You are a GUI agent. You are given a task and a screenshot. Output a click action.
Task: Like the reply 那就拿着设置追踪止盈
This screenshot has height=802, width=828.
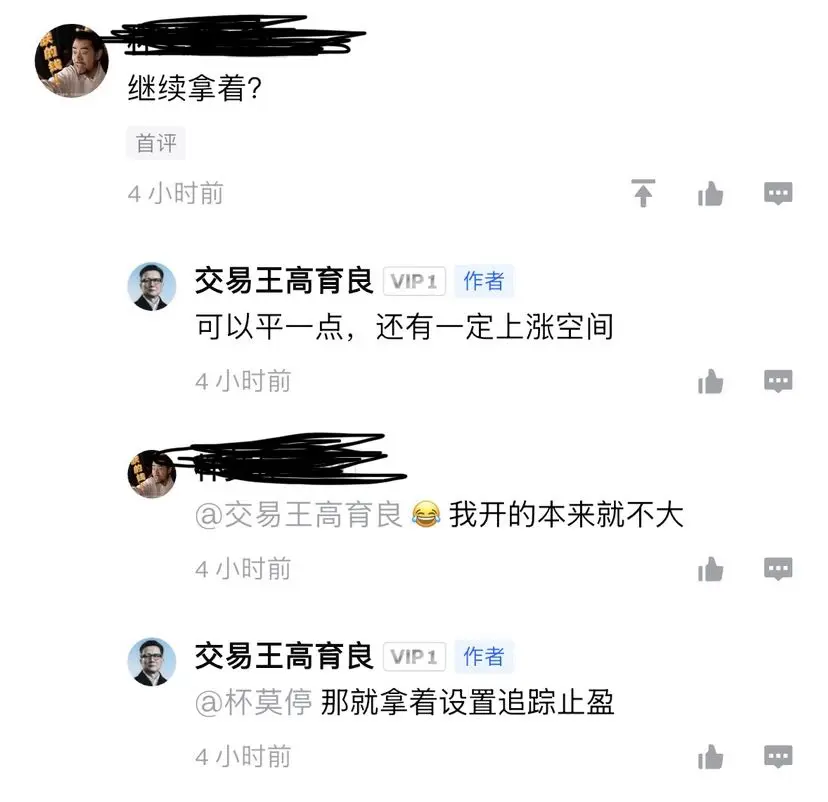pos(710,757)
